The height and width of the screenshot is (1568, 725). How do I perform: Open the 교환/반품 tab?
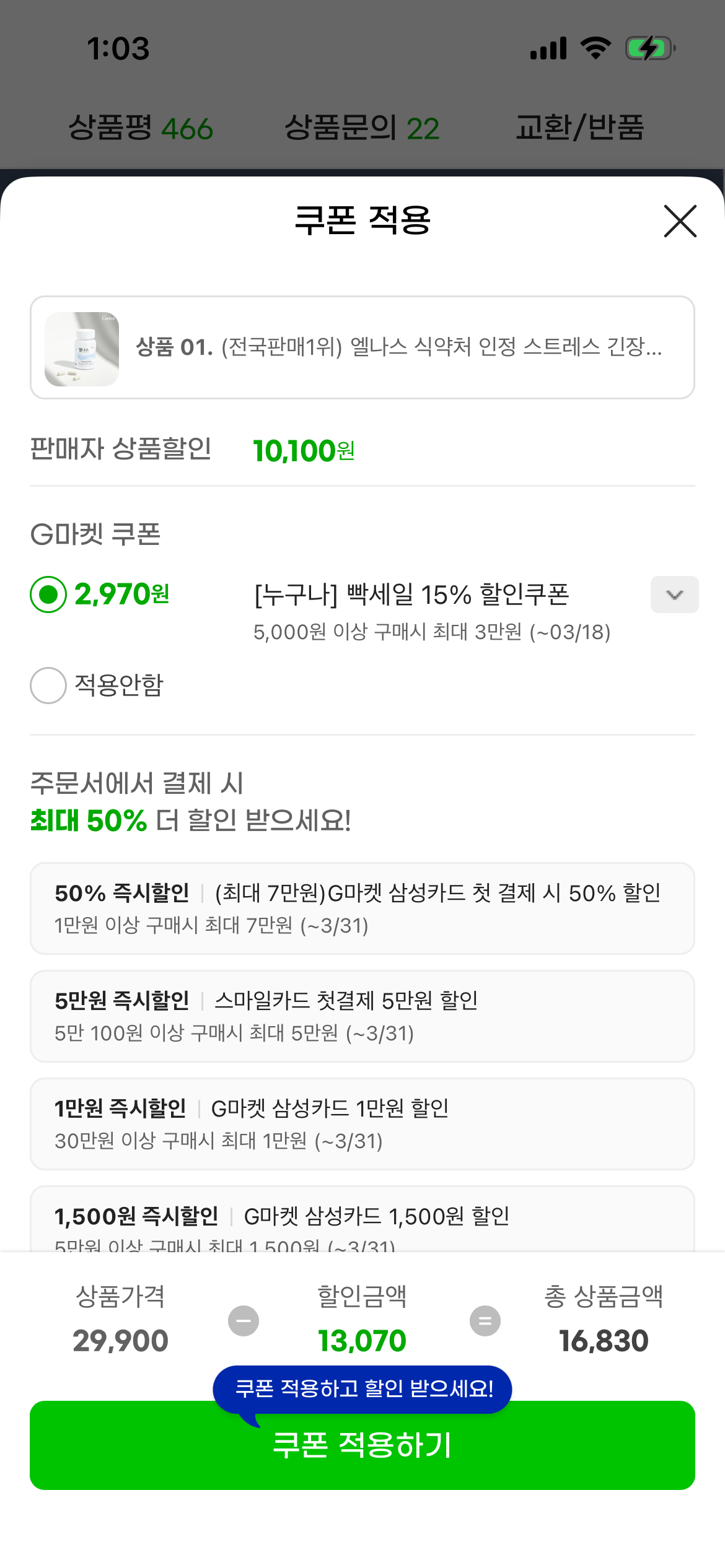[580, 128]
